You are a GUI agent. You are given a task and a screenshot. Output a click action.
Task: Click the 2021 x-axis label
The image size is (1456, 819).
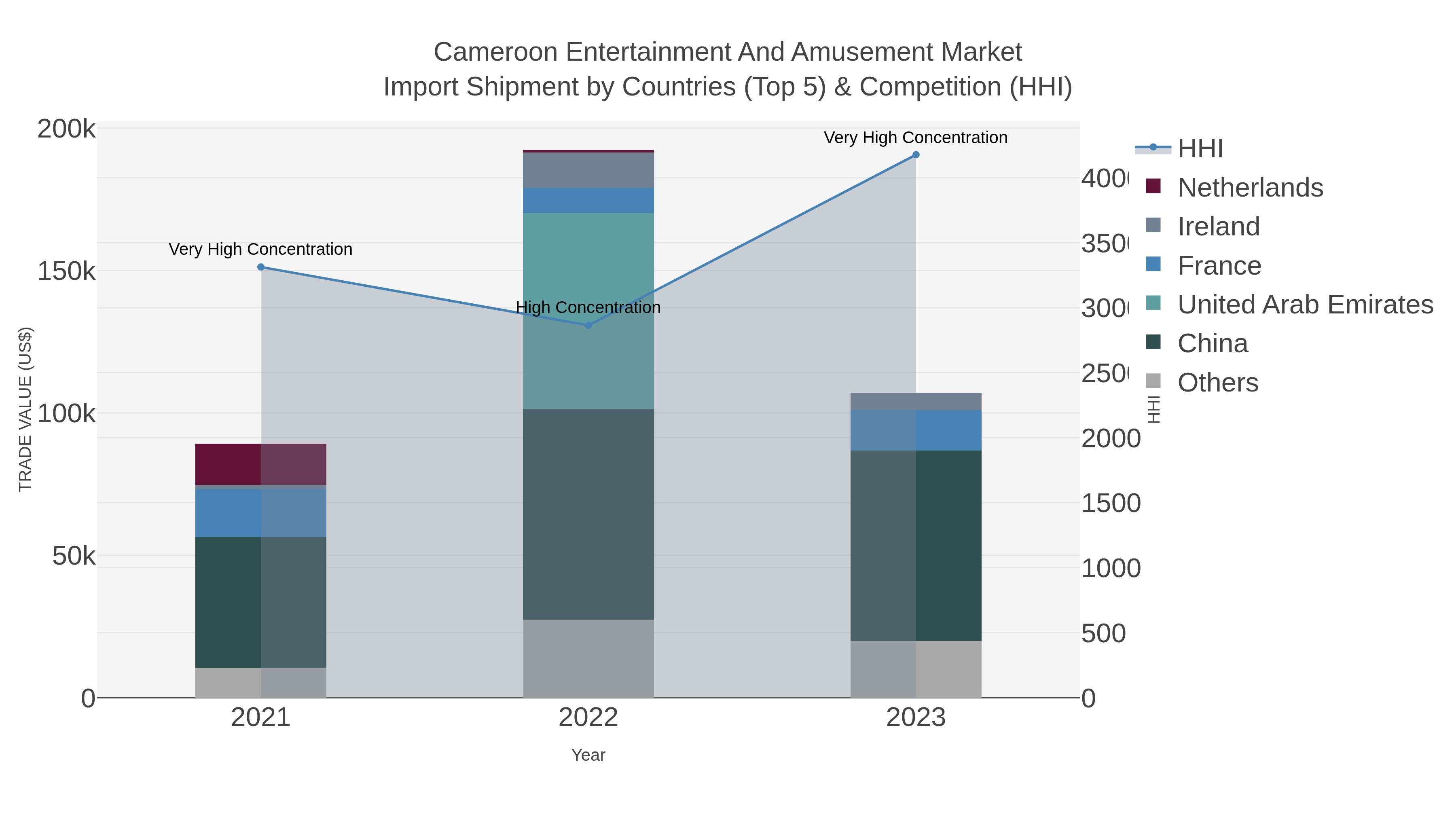point(260,717)
